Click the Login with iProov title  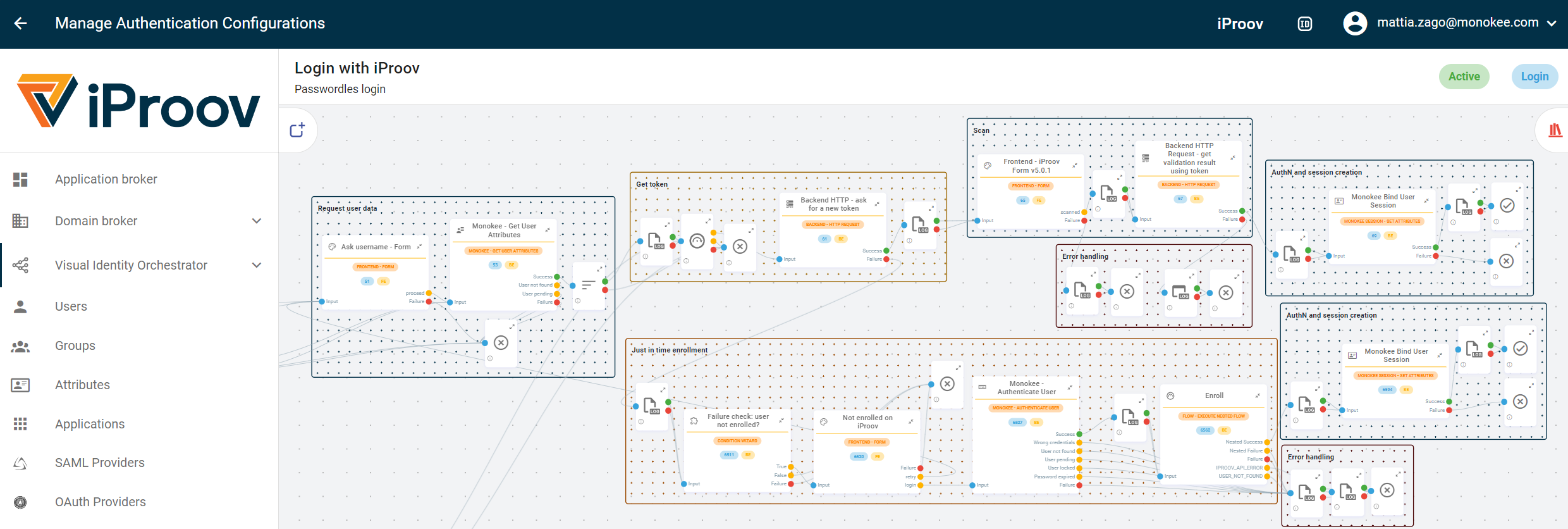(x=357, y=68)
